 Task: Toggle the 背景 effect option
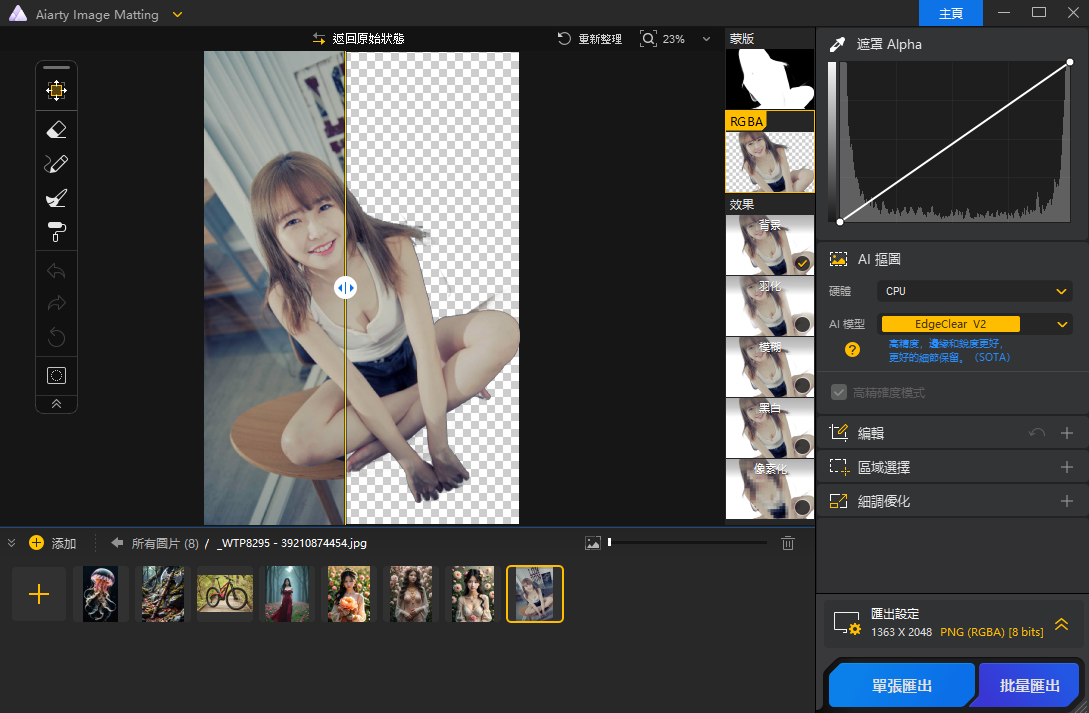click(x=801, y=263)
